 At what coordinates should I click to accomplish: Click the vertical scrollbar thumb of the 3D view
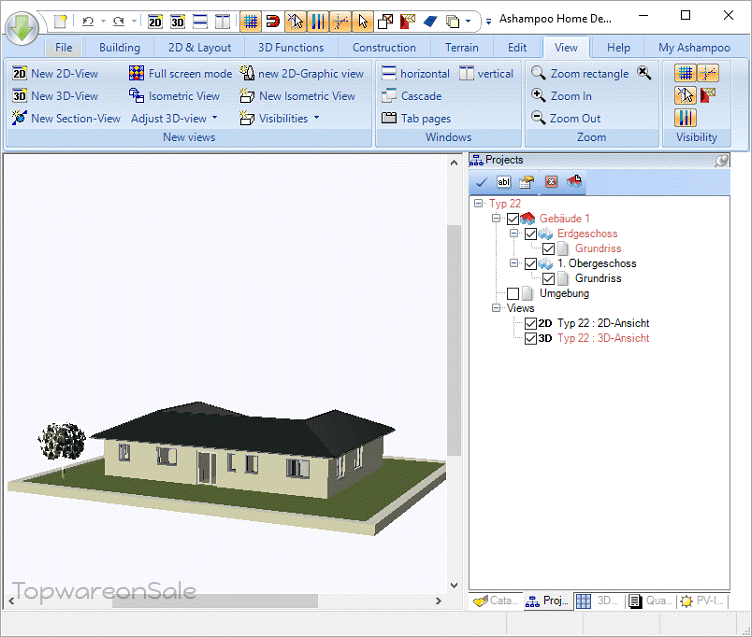tap(454, 340)
